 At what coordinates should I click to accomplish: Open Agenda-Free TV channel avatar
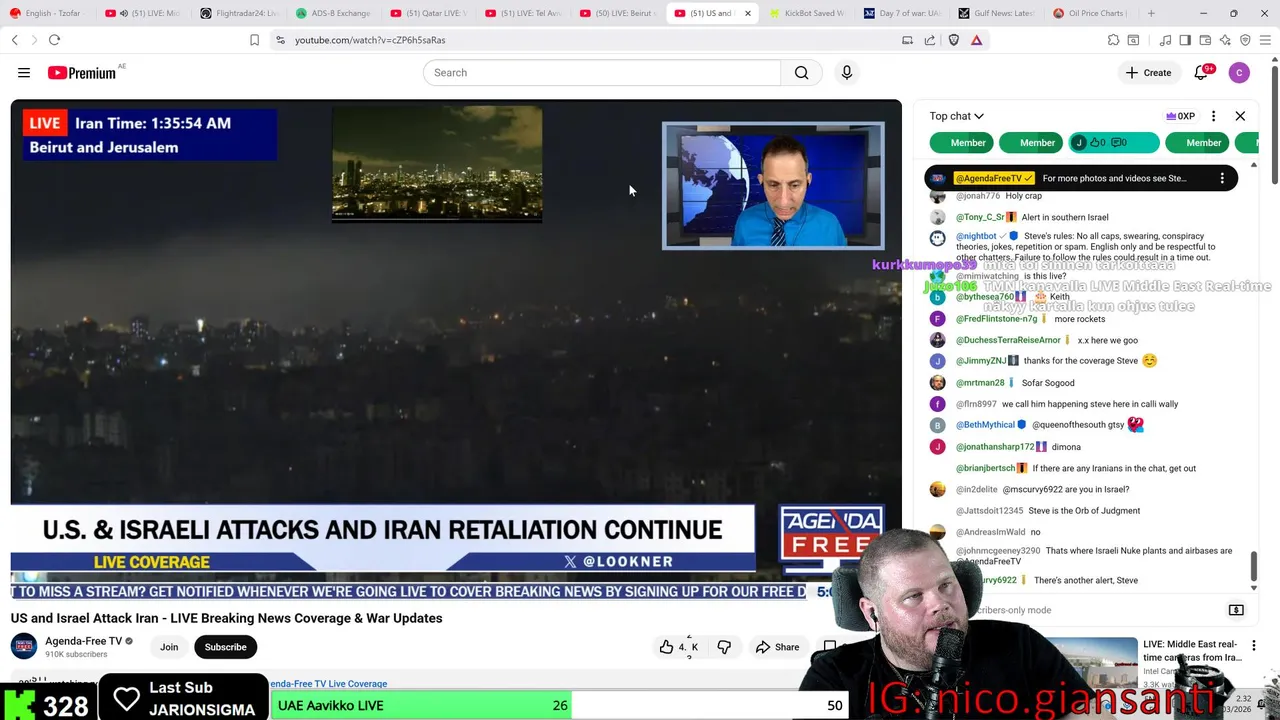[x=24, y=647]
